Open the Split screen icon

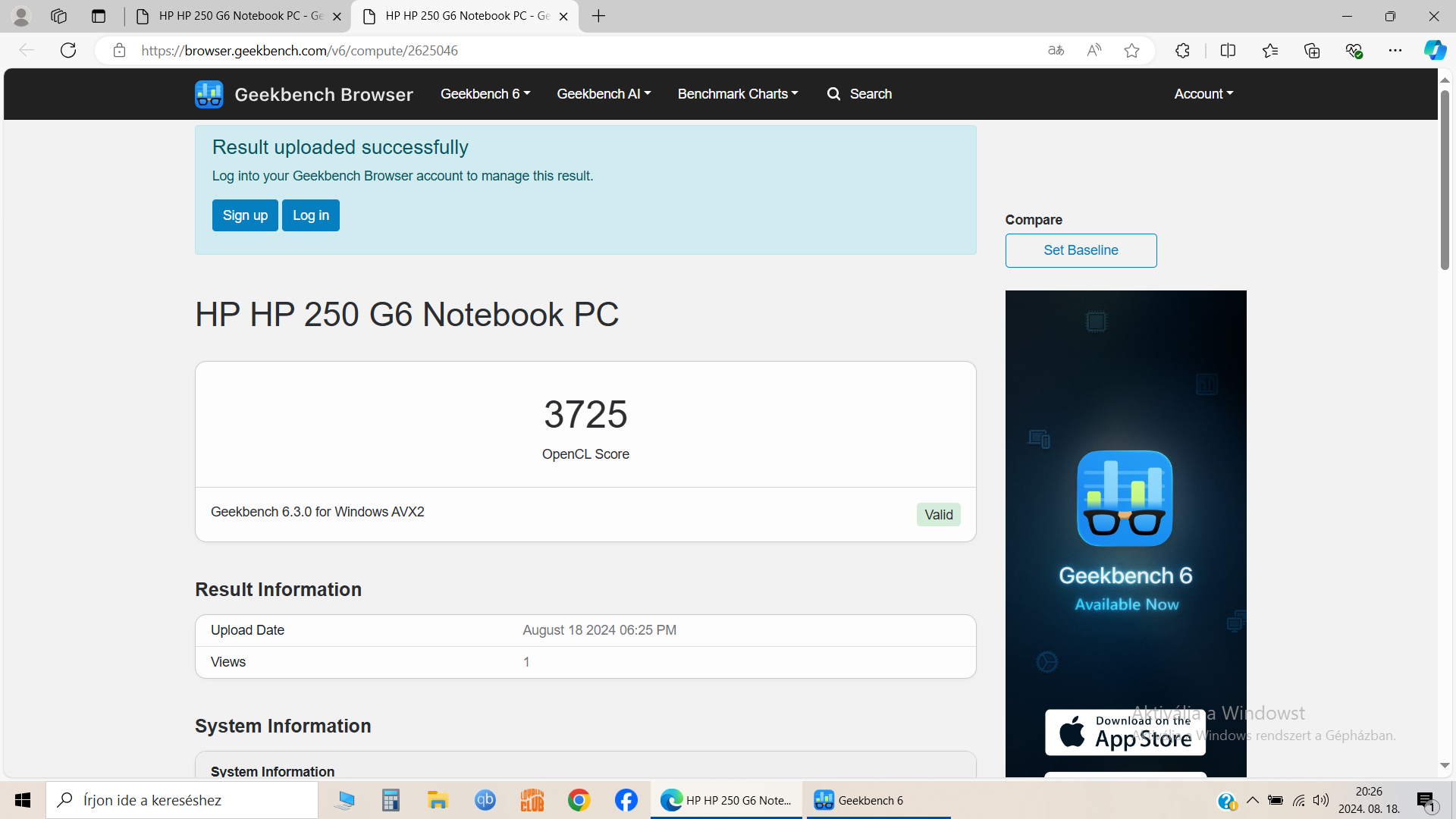click(x=1228, y=50)
